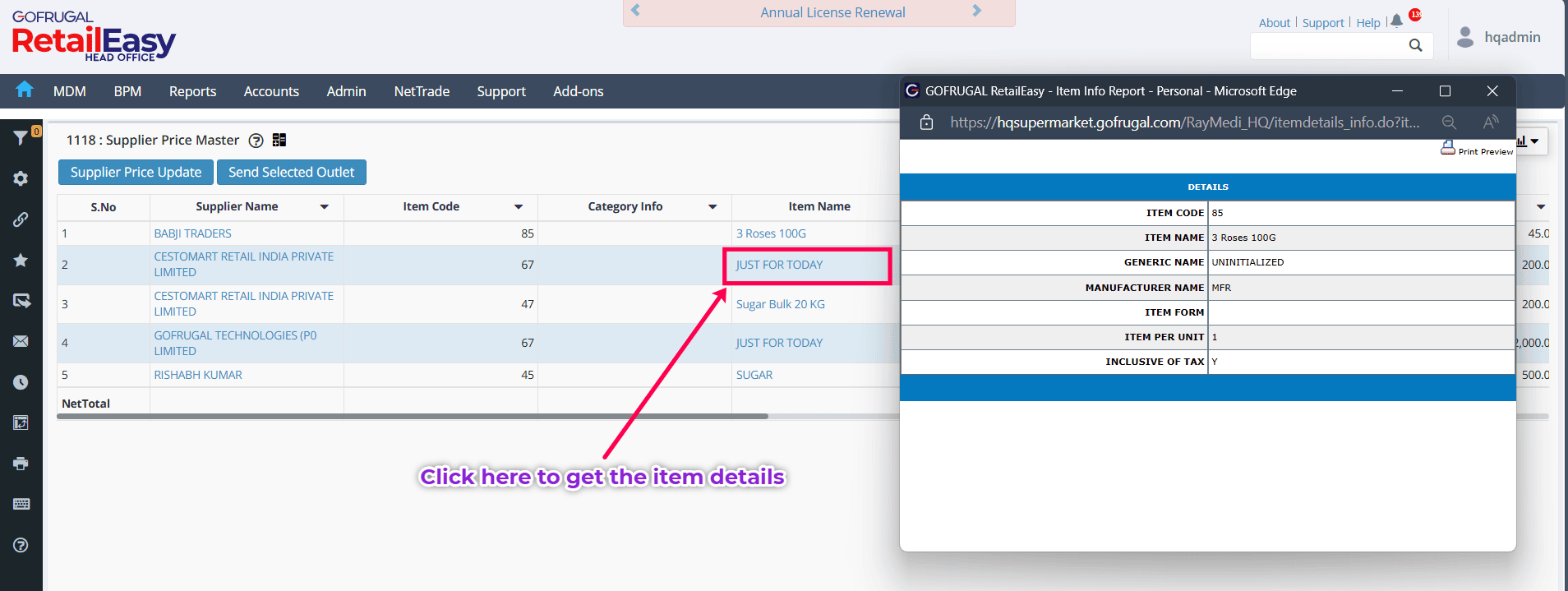Open the About link at top
This screenshot has height=591, width=1568.
click(x=1275, y=23)
